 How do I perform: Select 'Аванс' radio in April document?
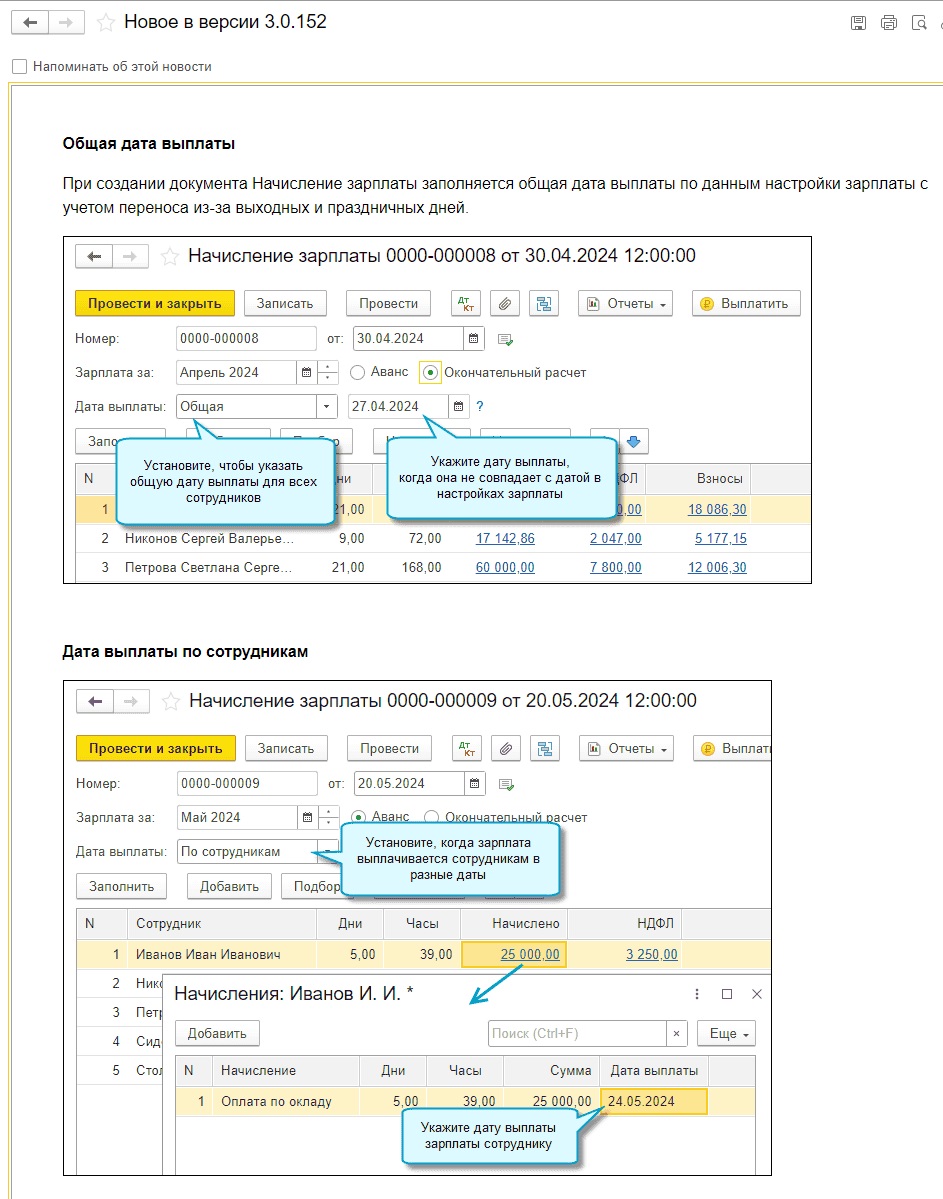coord(357,372)
